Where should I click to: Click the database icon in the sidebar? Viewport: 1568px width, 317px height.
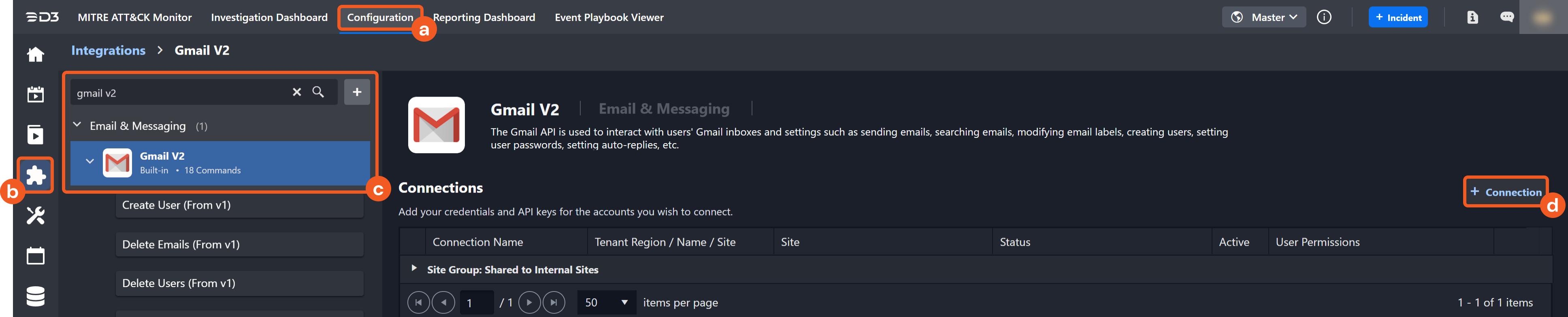tap(35, 297)
